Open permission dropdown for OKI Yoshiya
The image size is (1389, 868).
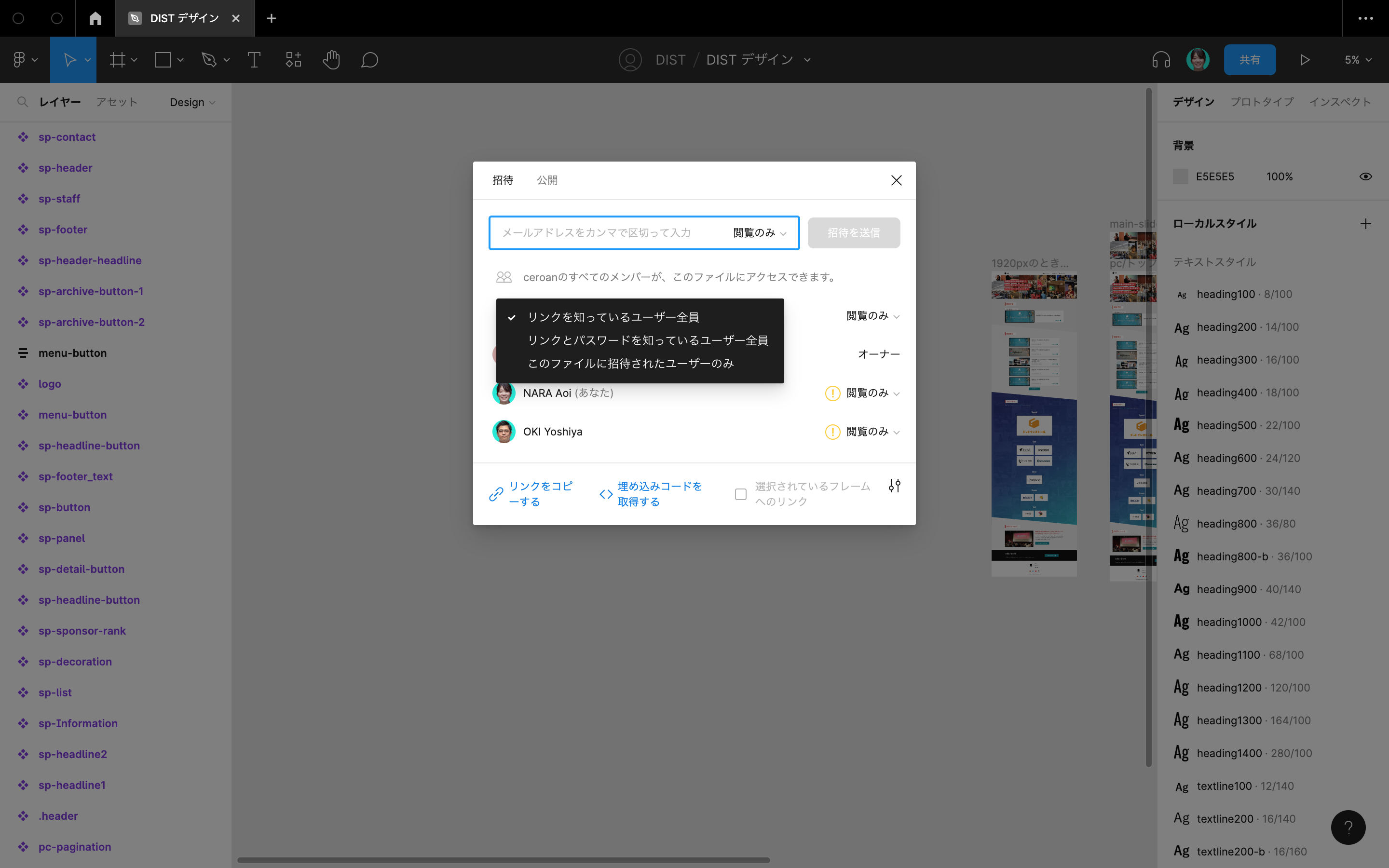[872, 432]
